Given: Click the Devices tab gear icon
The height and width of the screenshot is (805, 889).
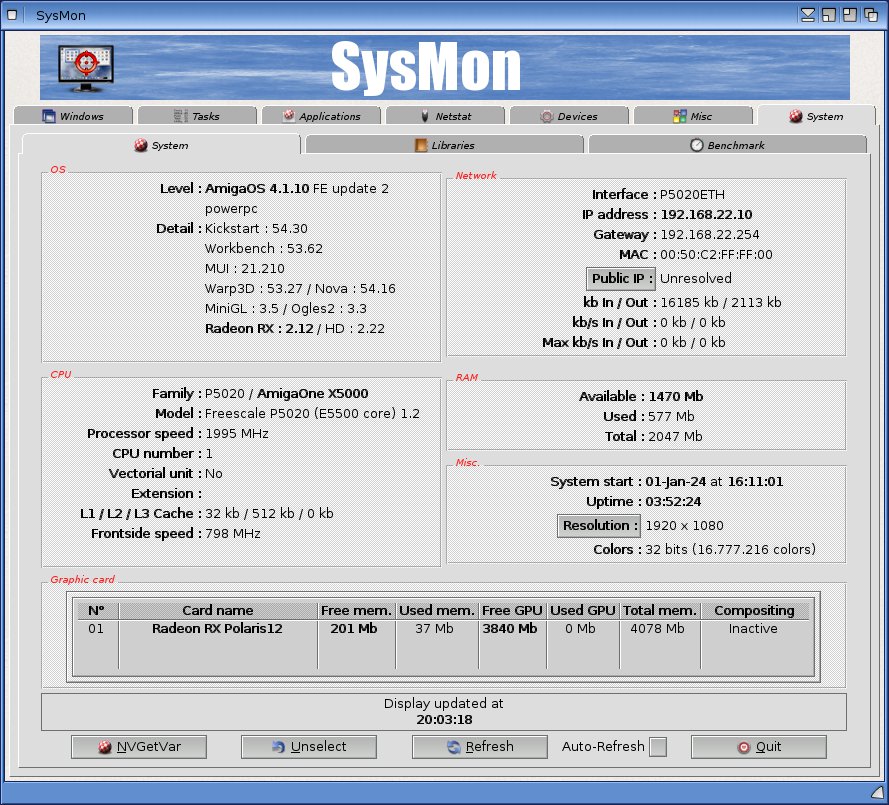Looking at the screenshot, I should (x=547, y=116).
